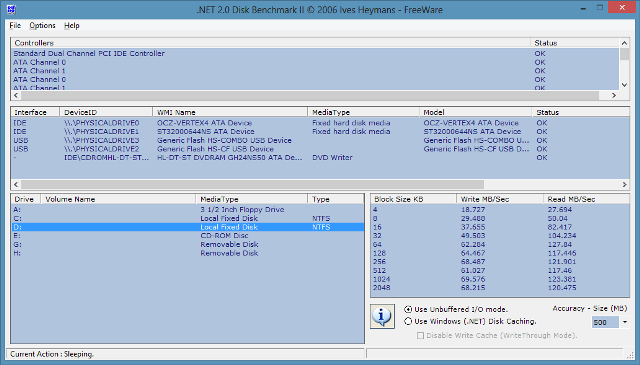This screenshot has height=365, width=640.
Task: Click the Model column header
Action: click(x=476, y=112)
